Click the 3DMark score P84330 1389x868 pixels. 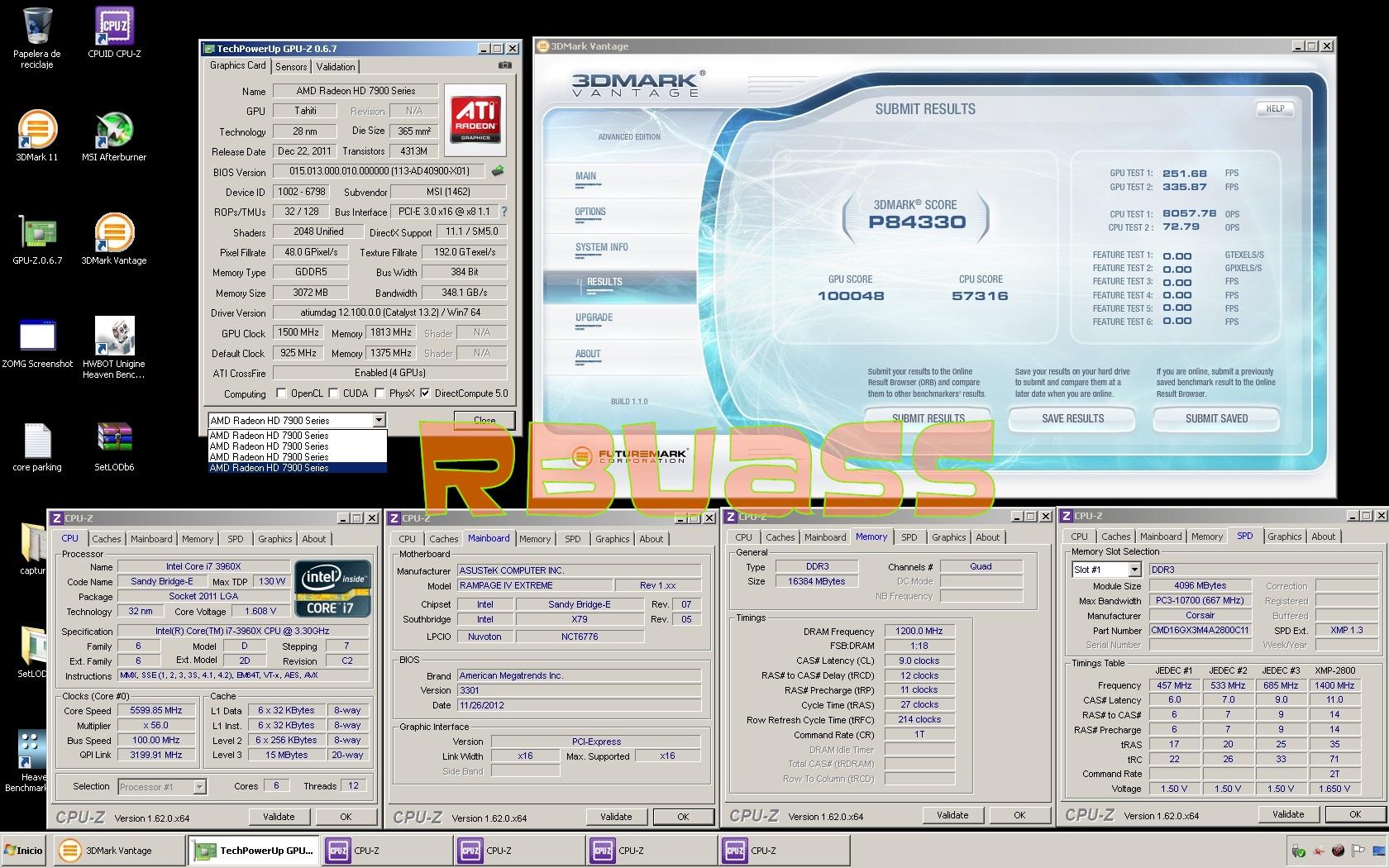[917, 222]
